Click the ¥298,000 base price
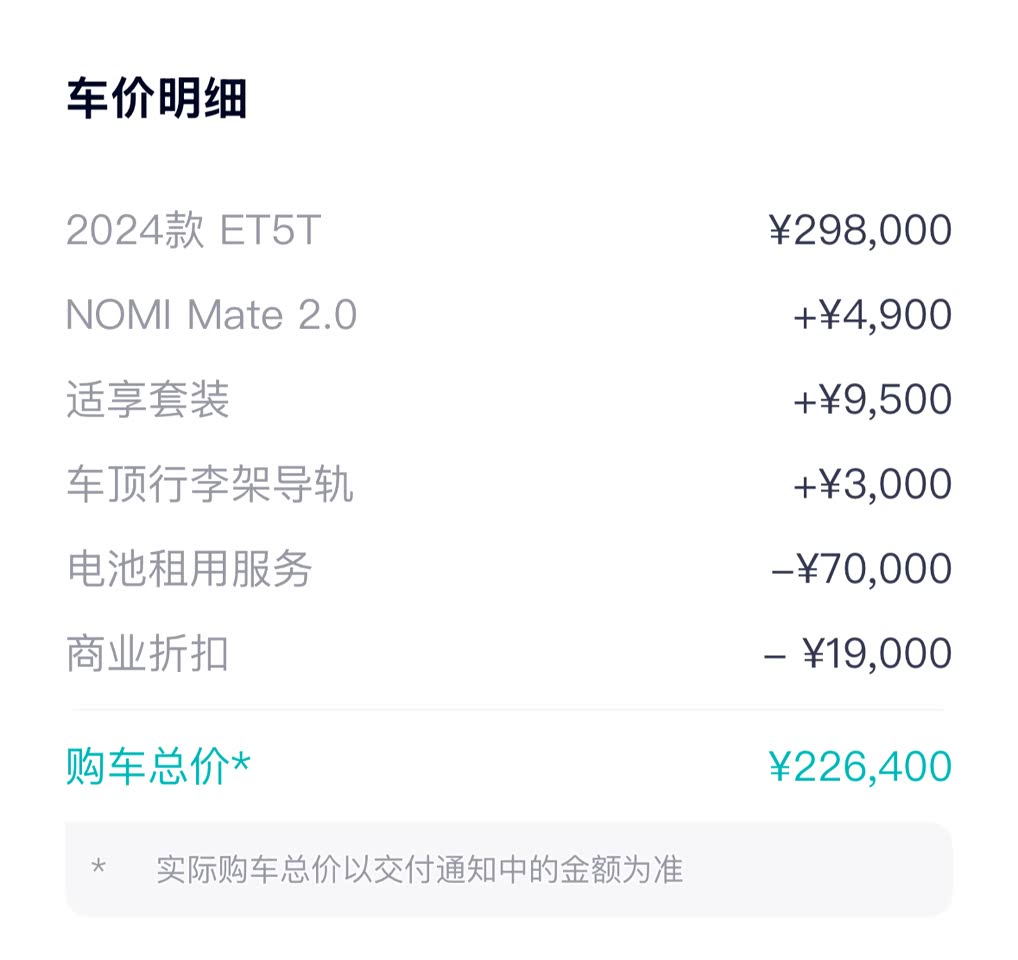The image size is (1018, 960). coord(860,231)
